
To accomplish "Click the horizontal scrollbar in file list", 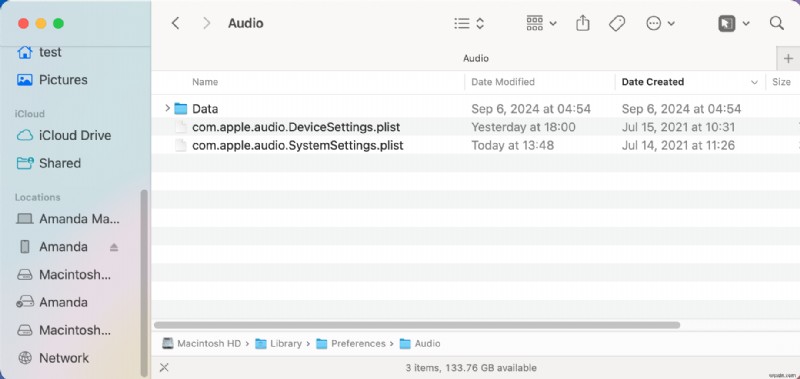I will coord(417,325).
